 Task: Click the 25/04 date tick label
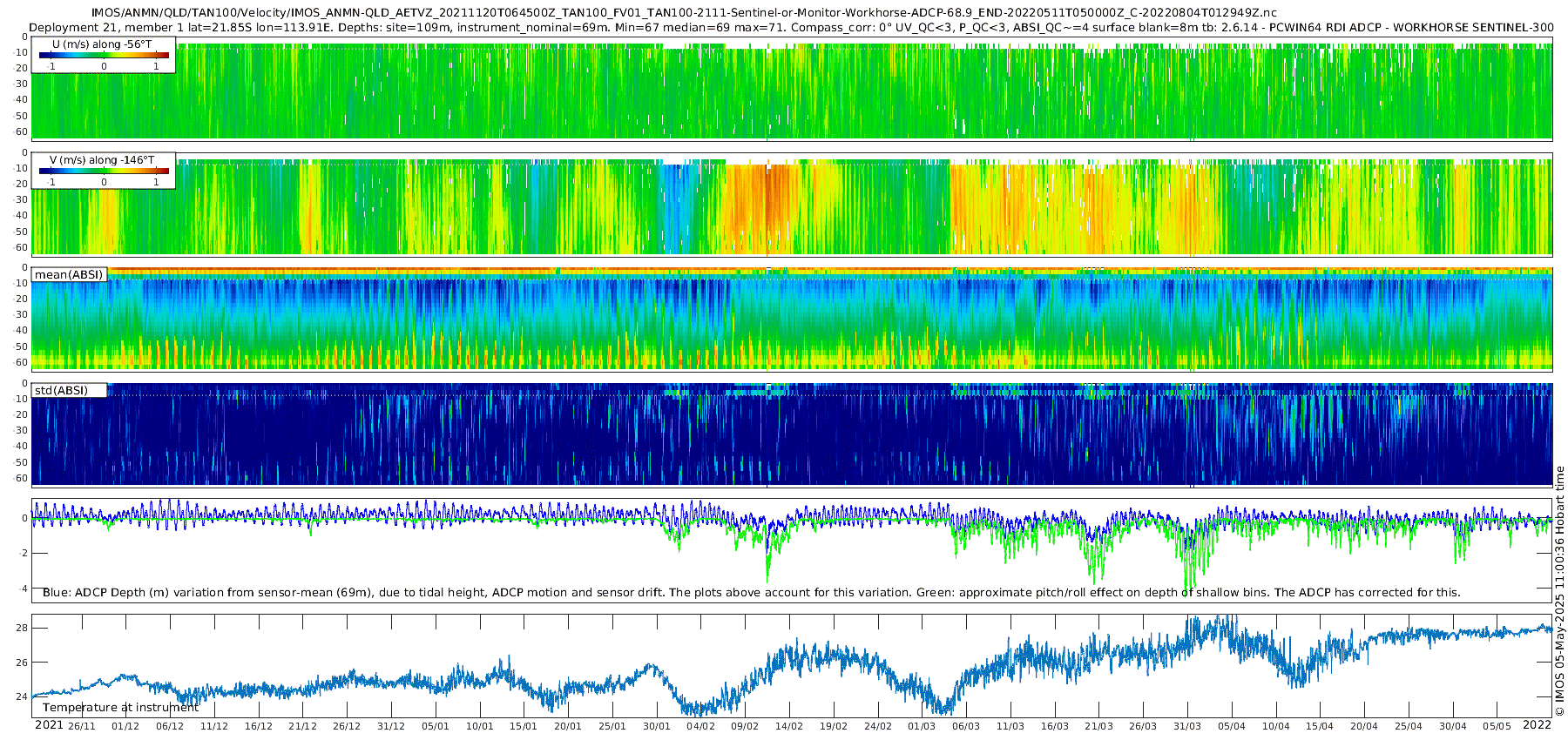(x=1409, y=726)
